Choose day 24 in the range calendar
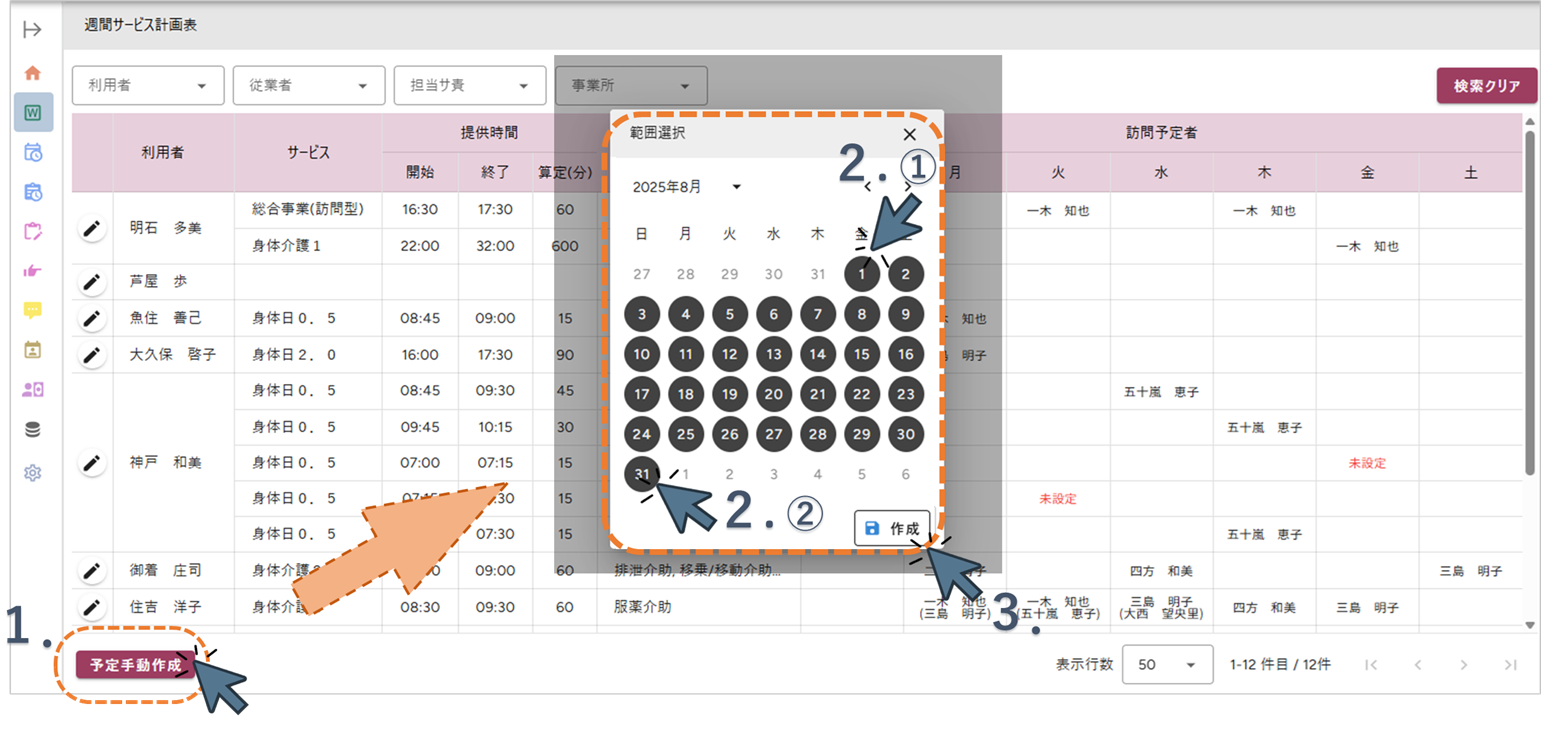The width and height of the screenshot is (1541, 739). [x=642, y=434]
